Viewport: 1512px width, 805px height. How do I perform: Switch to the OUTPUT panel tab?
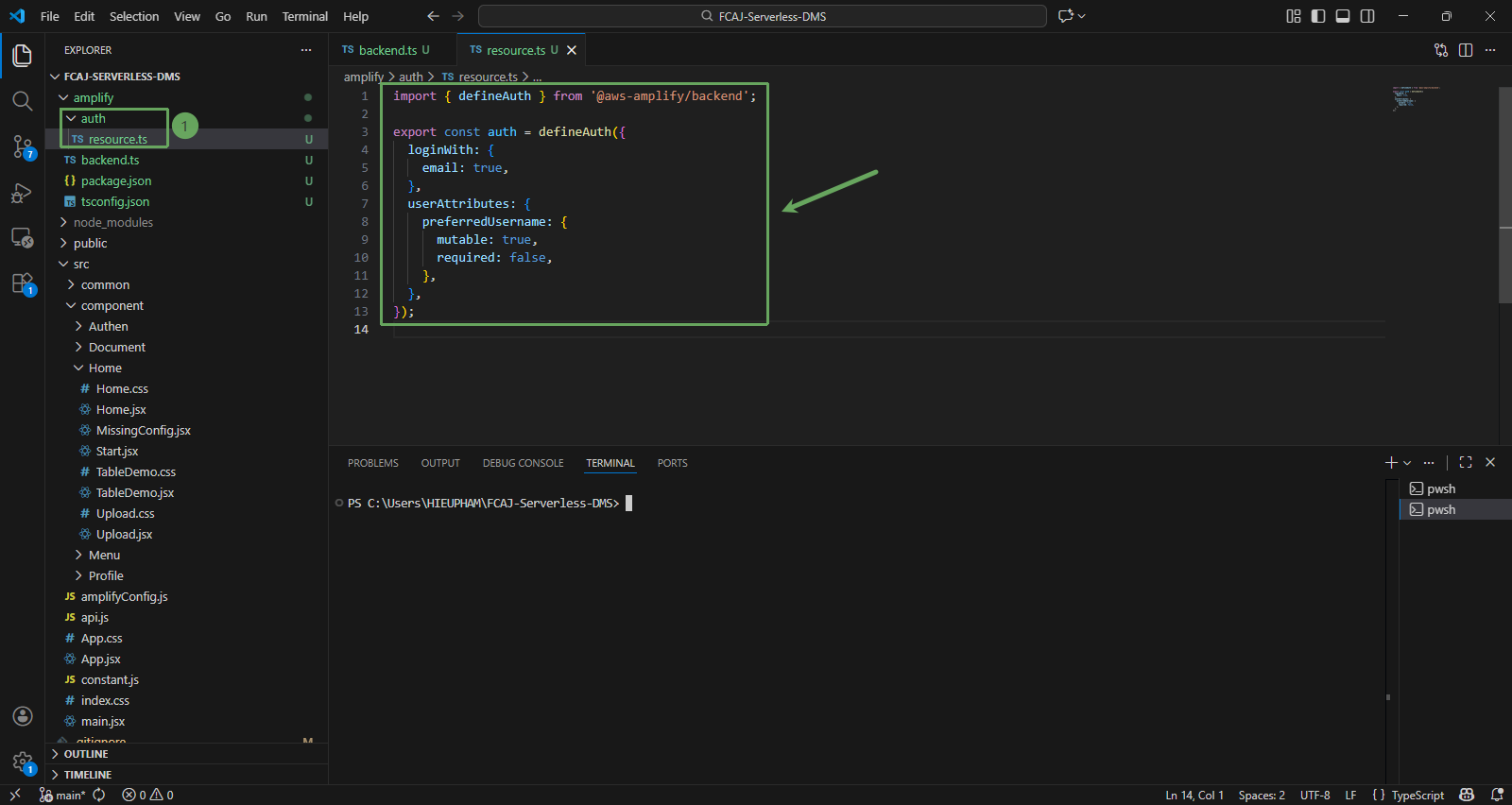tap(440, 463)
